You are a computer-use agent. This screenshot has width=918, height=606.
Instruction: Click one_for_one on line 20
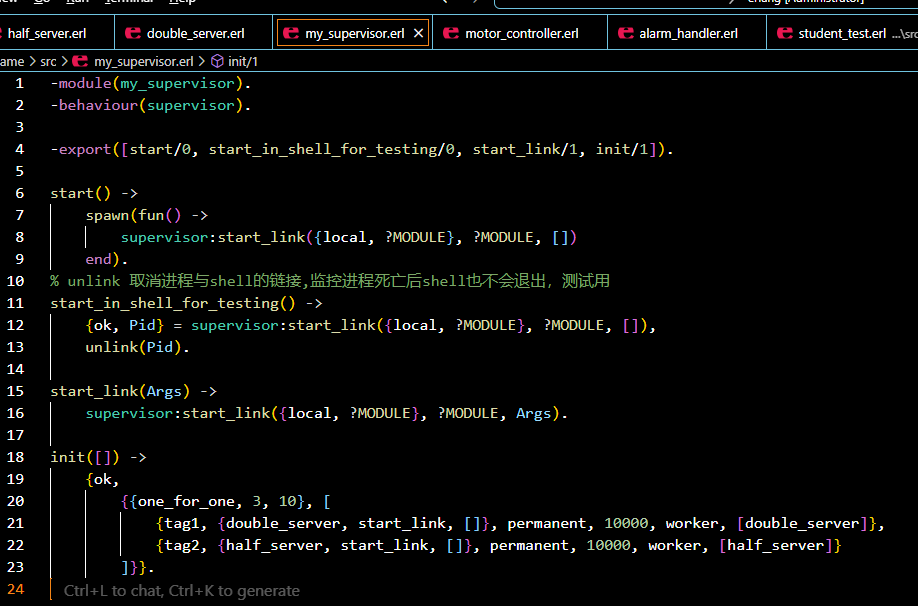(186, 501)
